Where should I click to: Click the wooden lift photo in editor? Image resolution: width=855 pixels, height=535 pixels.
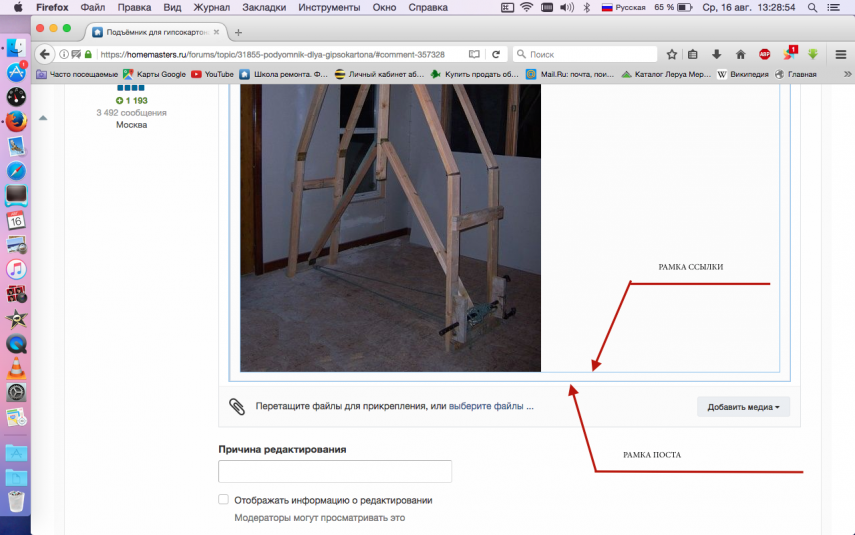[390, 228]
